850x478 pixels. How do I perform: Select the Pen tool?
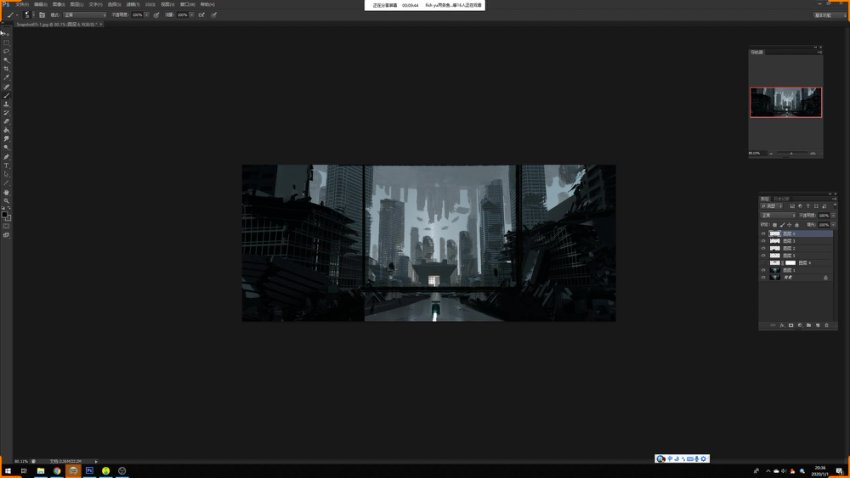point(7,156)
